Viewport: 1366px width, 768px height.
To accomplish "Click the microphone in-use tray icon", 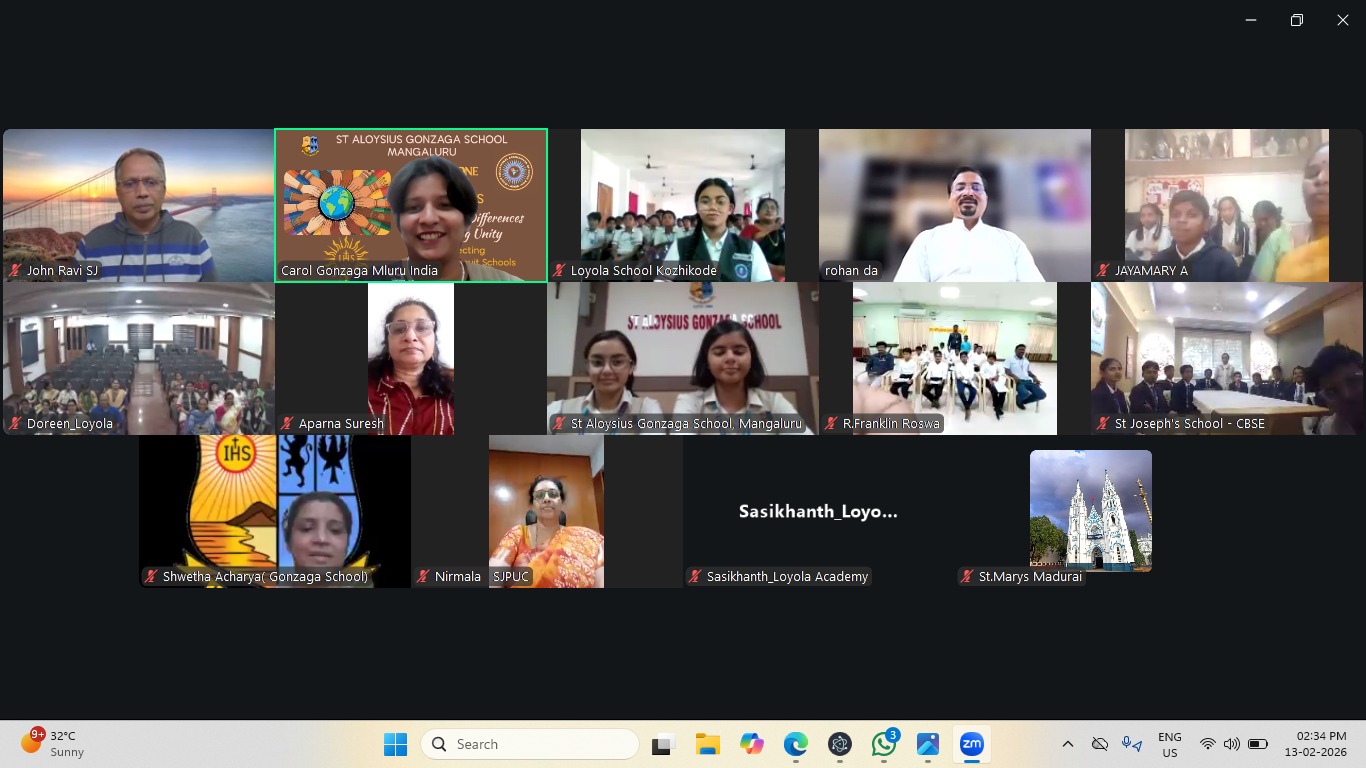I will tap(1131, 744).
